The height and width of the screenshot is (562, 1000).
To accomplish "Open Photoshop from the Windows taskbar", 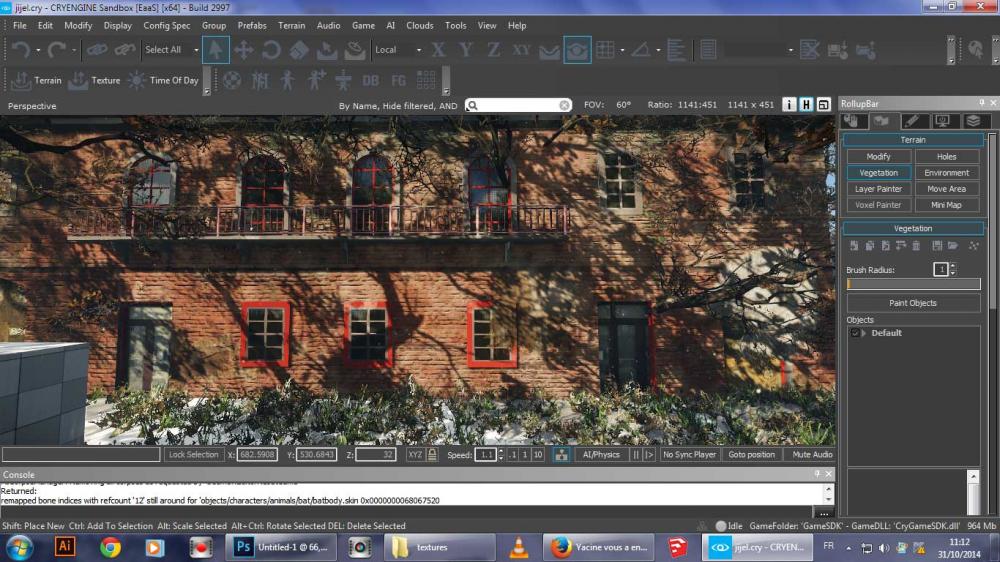I will point(280,547).
